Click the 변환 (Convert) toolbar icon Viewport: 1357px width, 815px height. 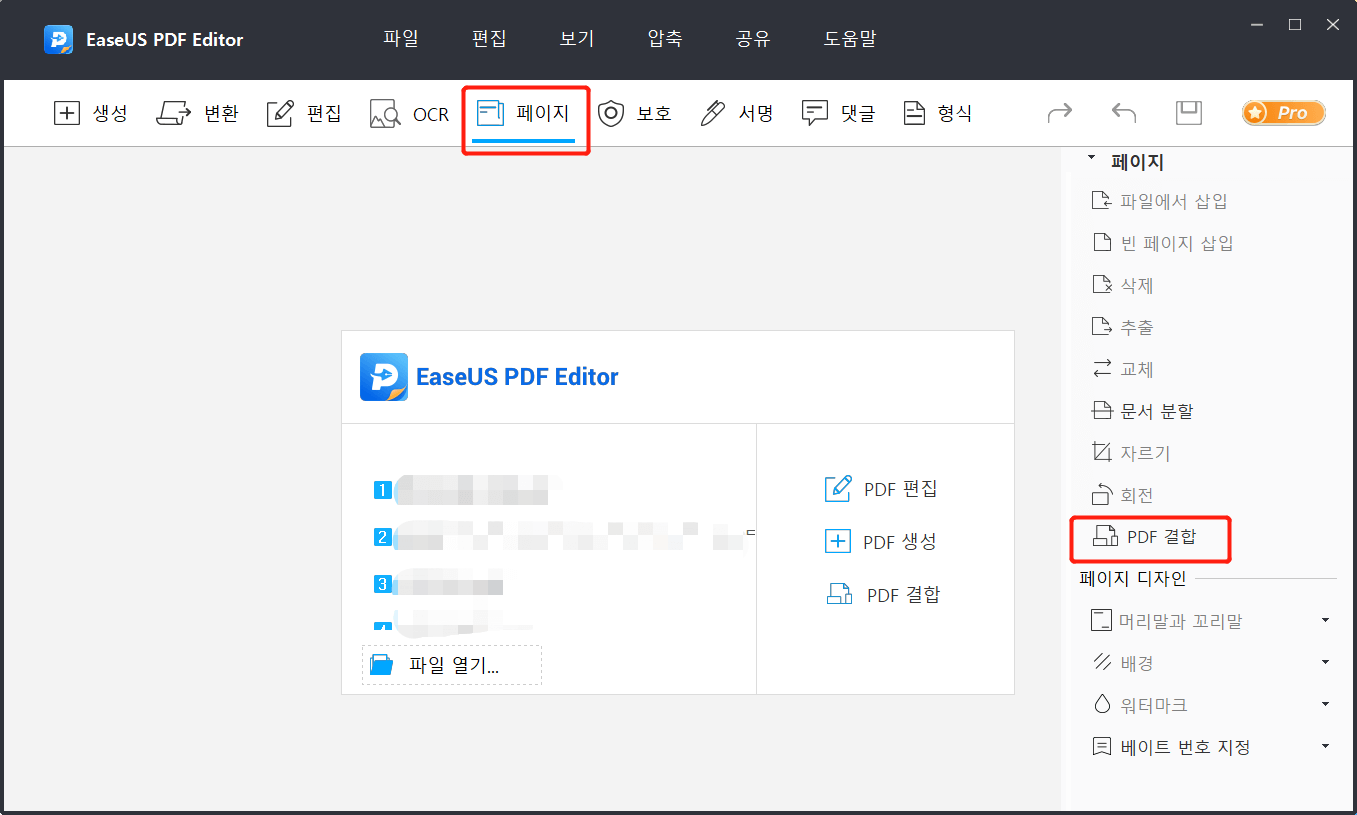[x=198, y=113]
